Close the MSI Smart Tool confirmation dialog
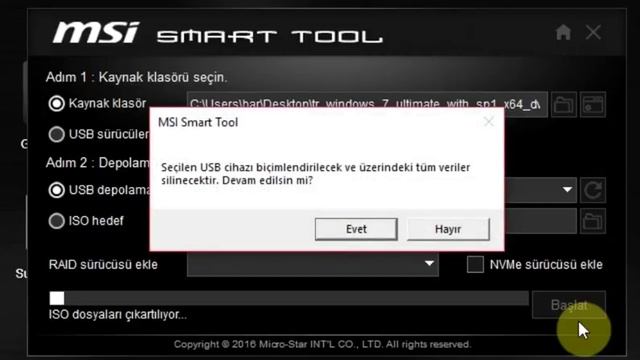This screenshot has height=360, width=640. click(489, 122)
